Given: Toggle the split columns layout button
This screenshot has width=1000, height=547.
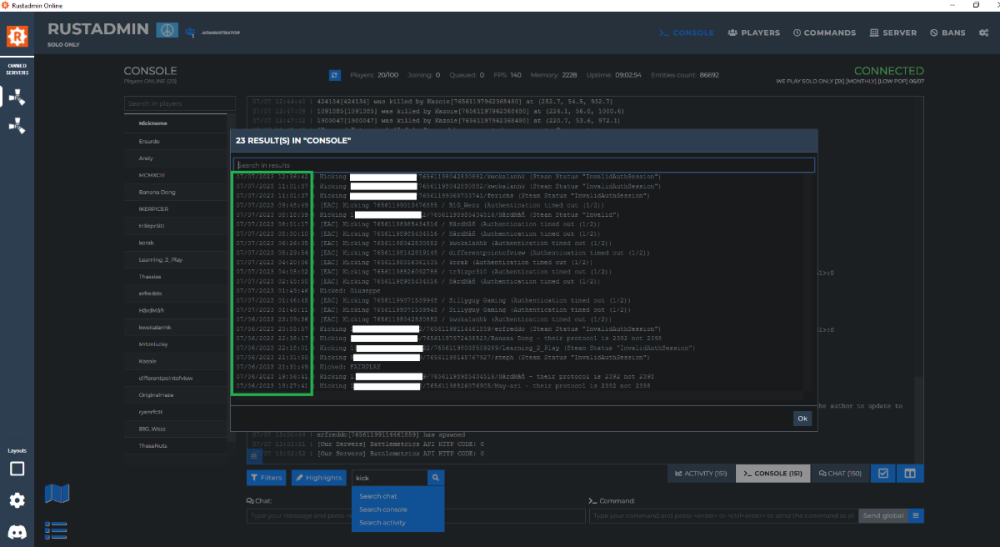Looking at the screenshot, I should point(909,473).
